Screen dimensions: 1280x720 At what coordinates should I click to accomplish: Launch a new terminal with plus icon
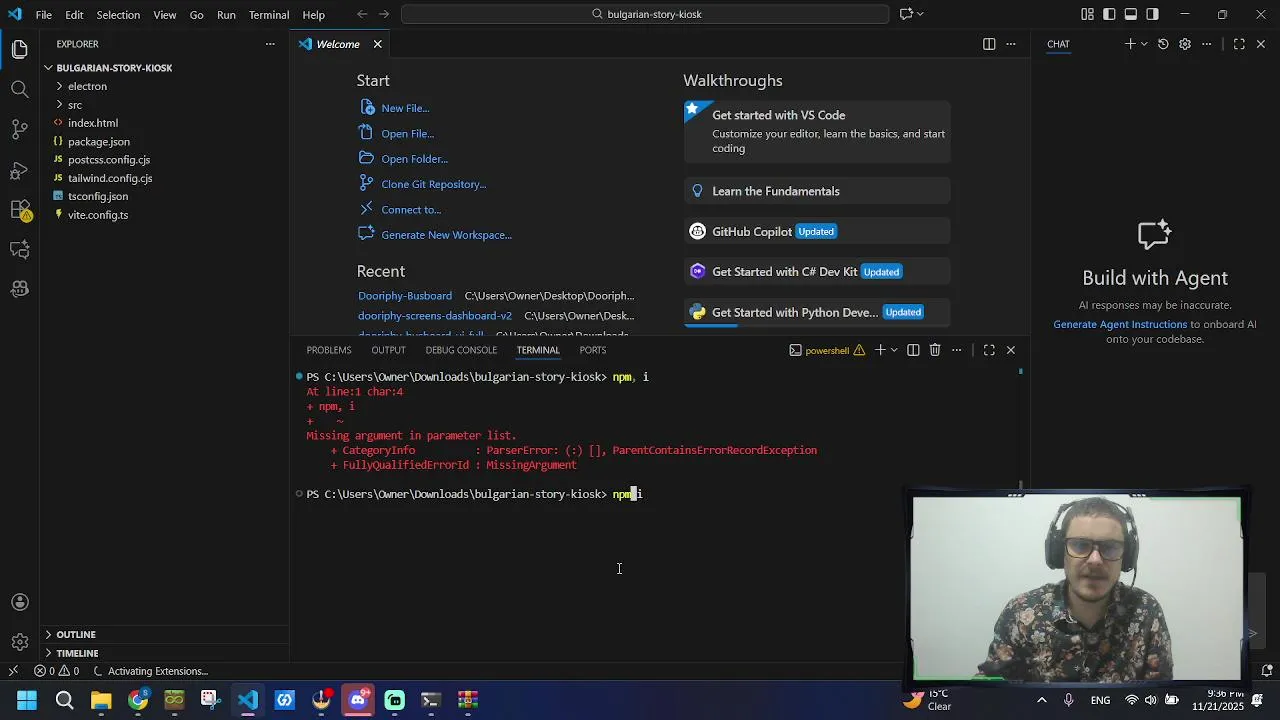click(880, 350)
